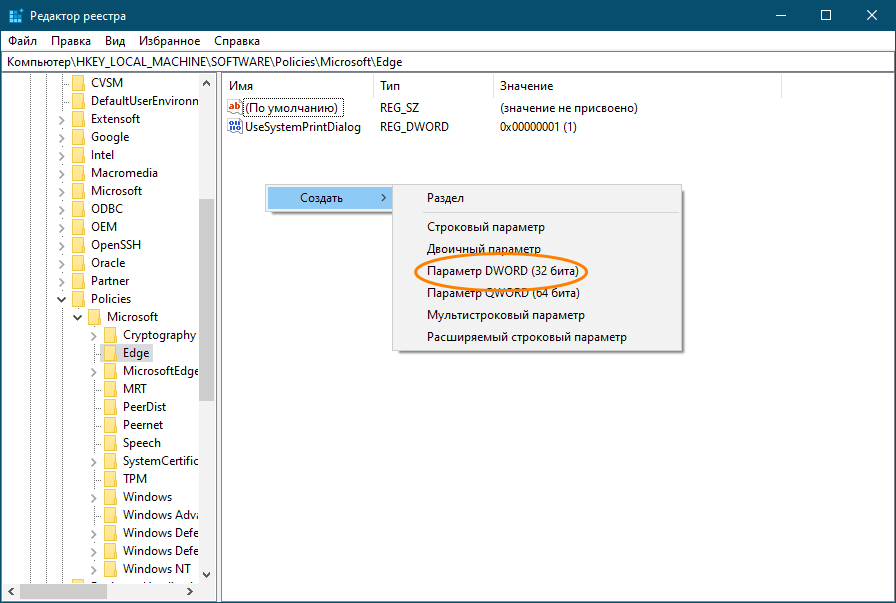
Task: Select the Speech folder icon
Action: 110,443
